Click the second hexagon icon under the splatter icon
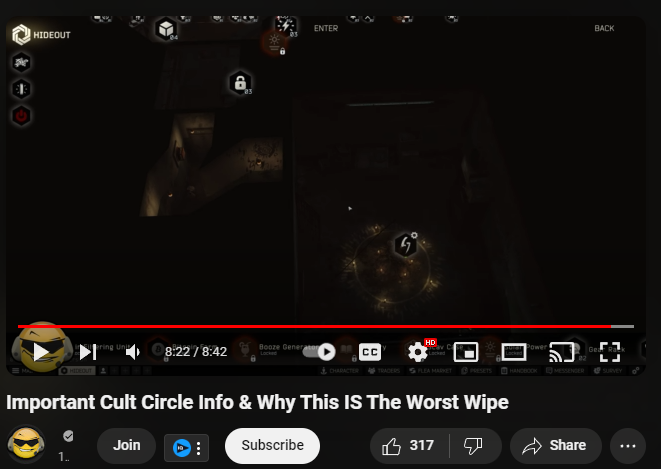661x469 pixels. (x=21, y=89)
